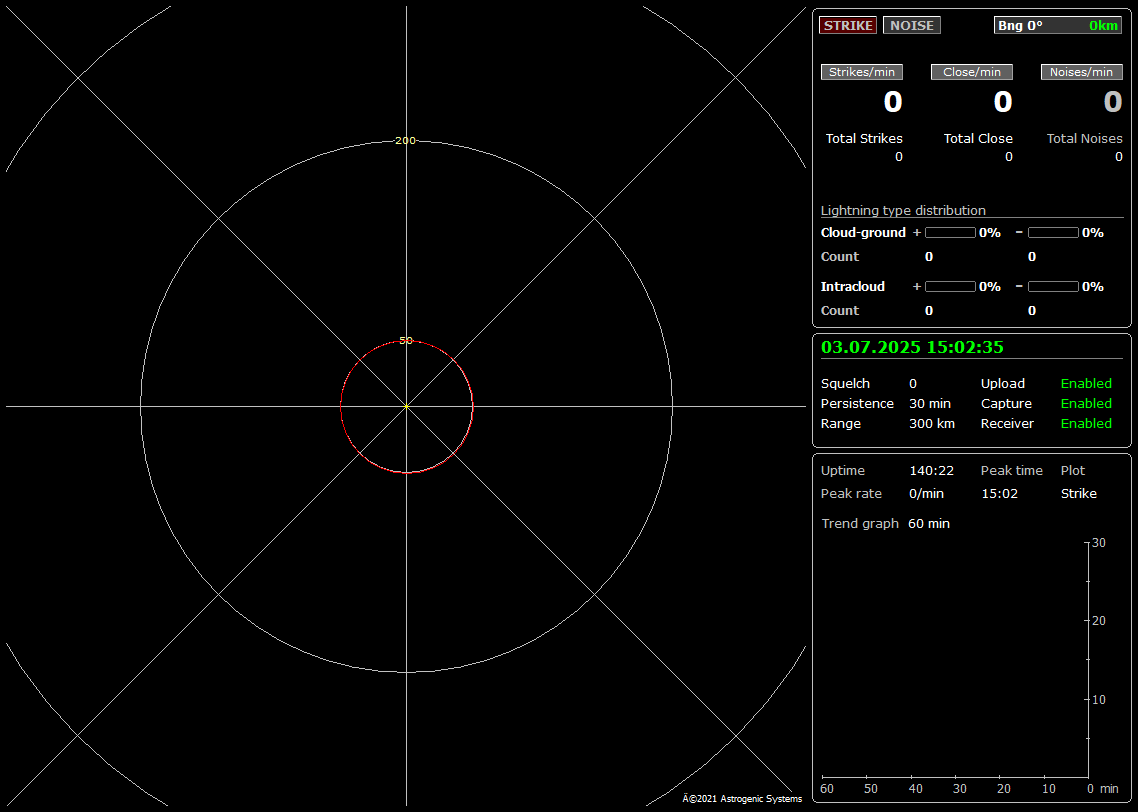
Task: Click the Plot Strike mode label
Action: [1078, 493]
